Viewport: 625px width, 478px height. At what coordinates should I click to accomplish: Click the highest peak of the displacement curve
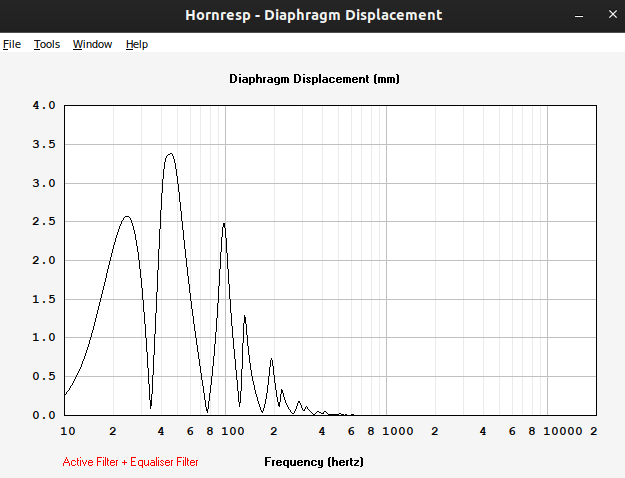click(171, 153)
